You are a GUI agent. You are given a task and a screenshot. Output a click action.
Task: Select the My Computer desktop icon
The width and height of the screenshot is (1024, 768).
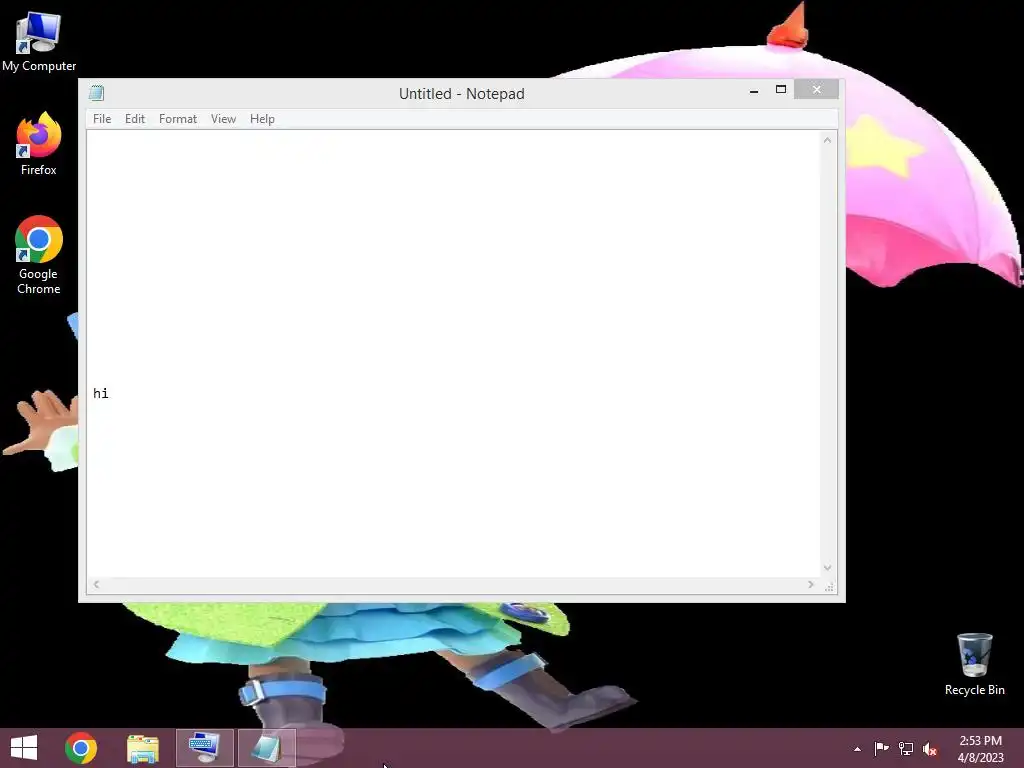39,41
